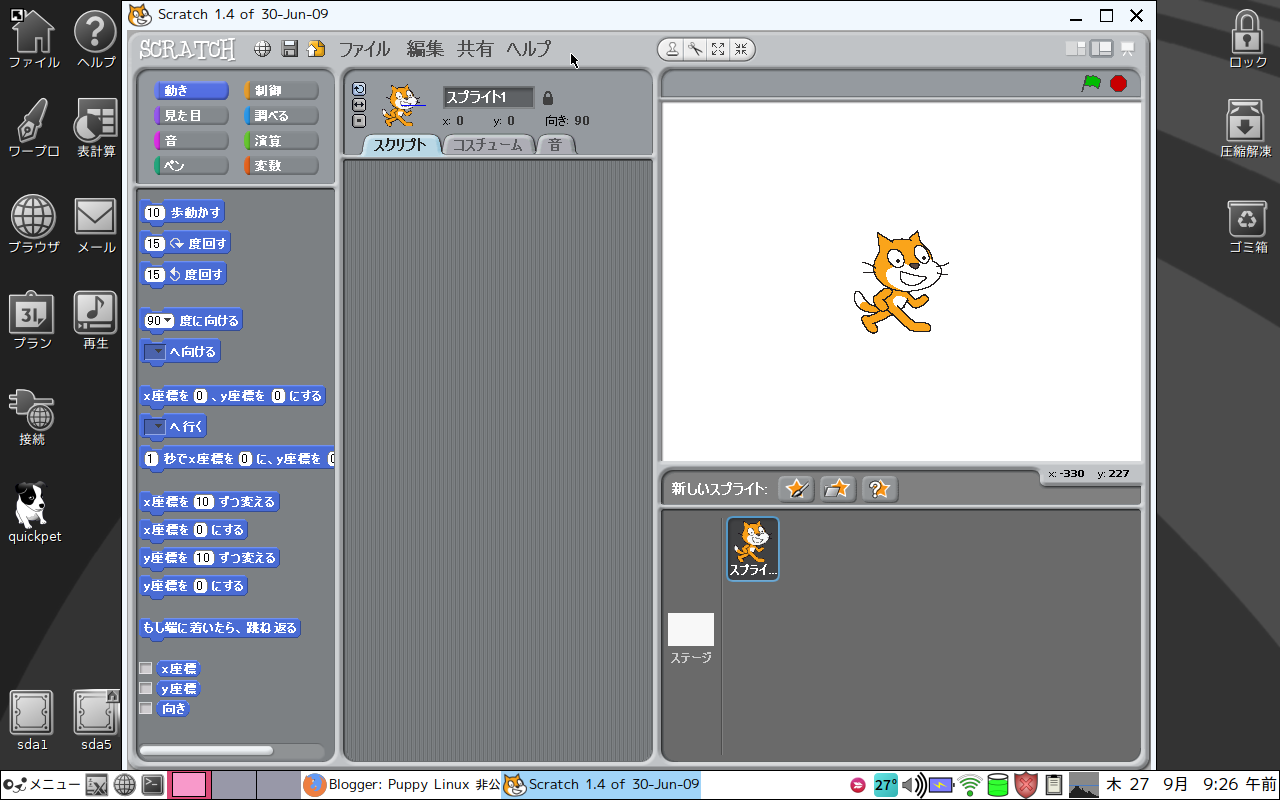This screenshot has height=800, width=1280.
Task: Click the floppy disk save project icon
Action: 290,49
